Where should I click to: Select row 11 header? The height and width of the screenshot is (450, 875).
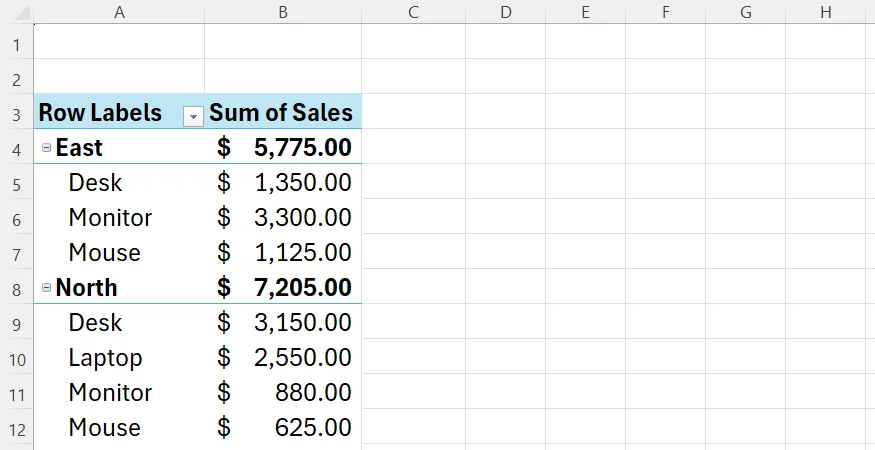[x=17, y=391]
